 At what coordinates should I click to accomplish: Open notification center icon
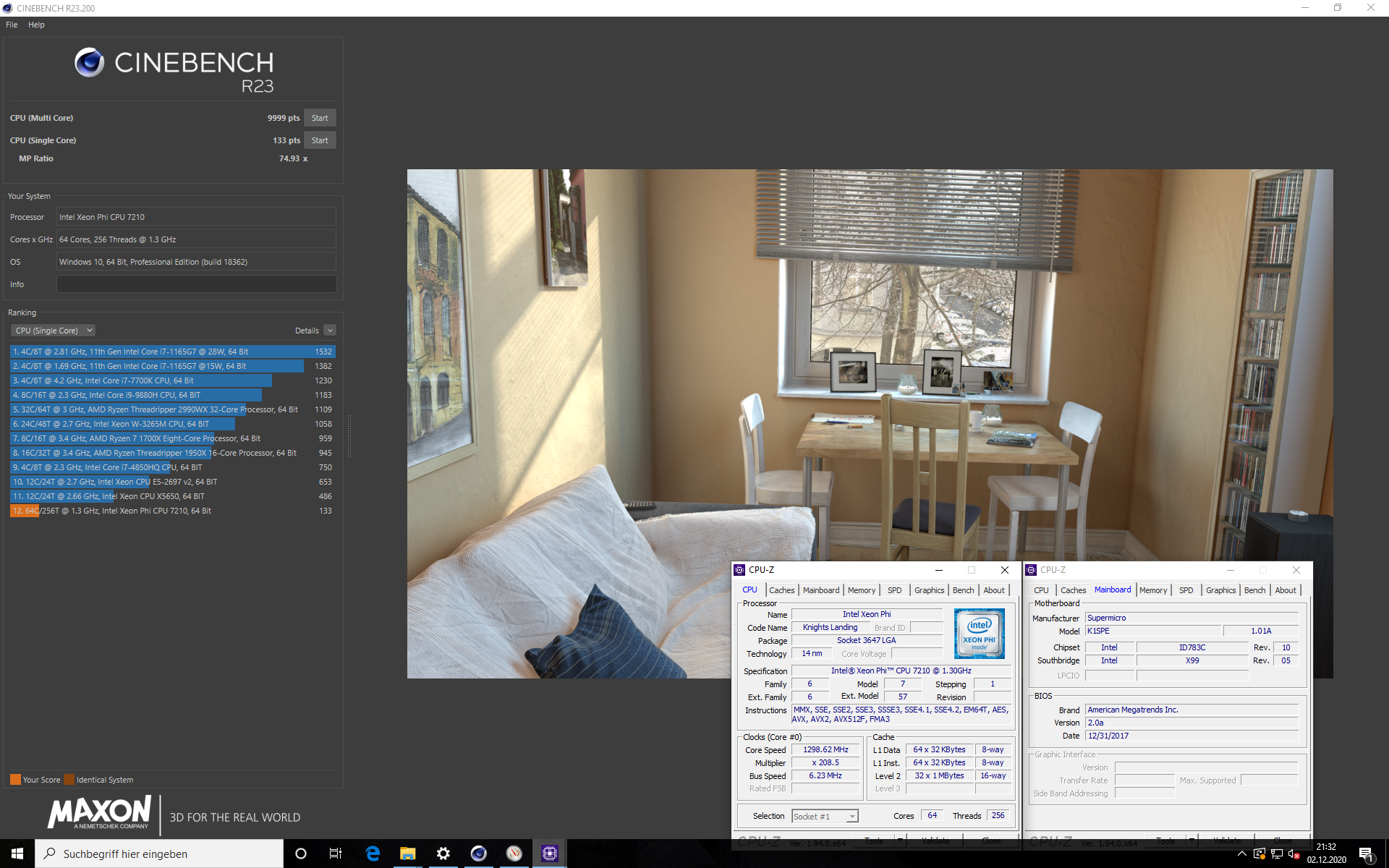point(1366,854)
